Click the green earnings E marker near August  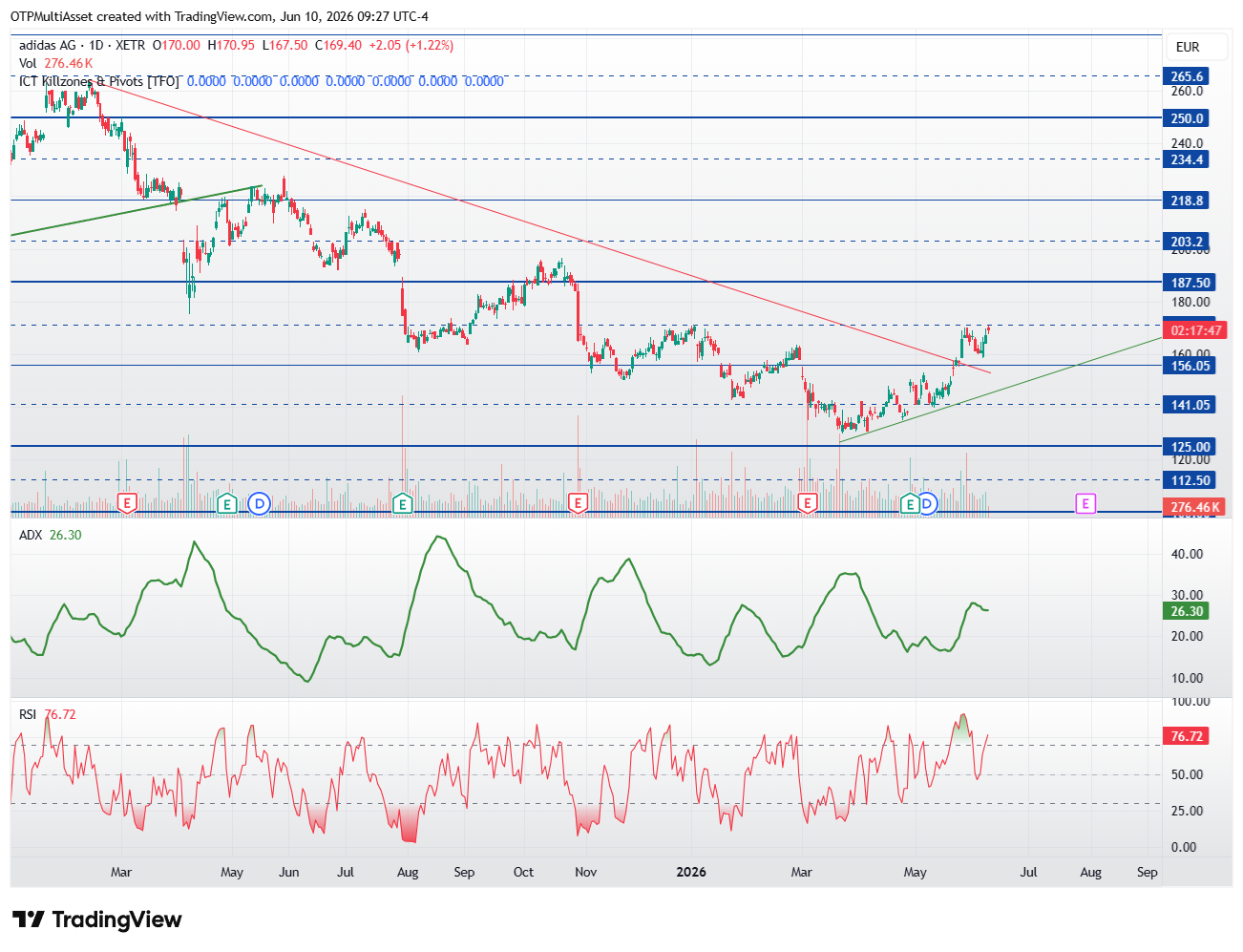click(x=403, y=503)
